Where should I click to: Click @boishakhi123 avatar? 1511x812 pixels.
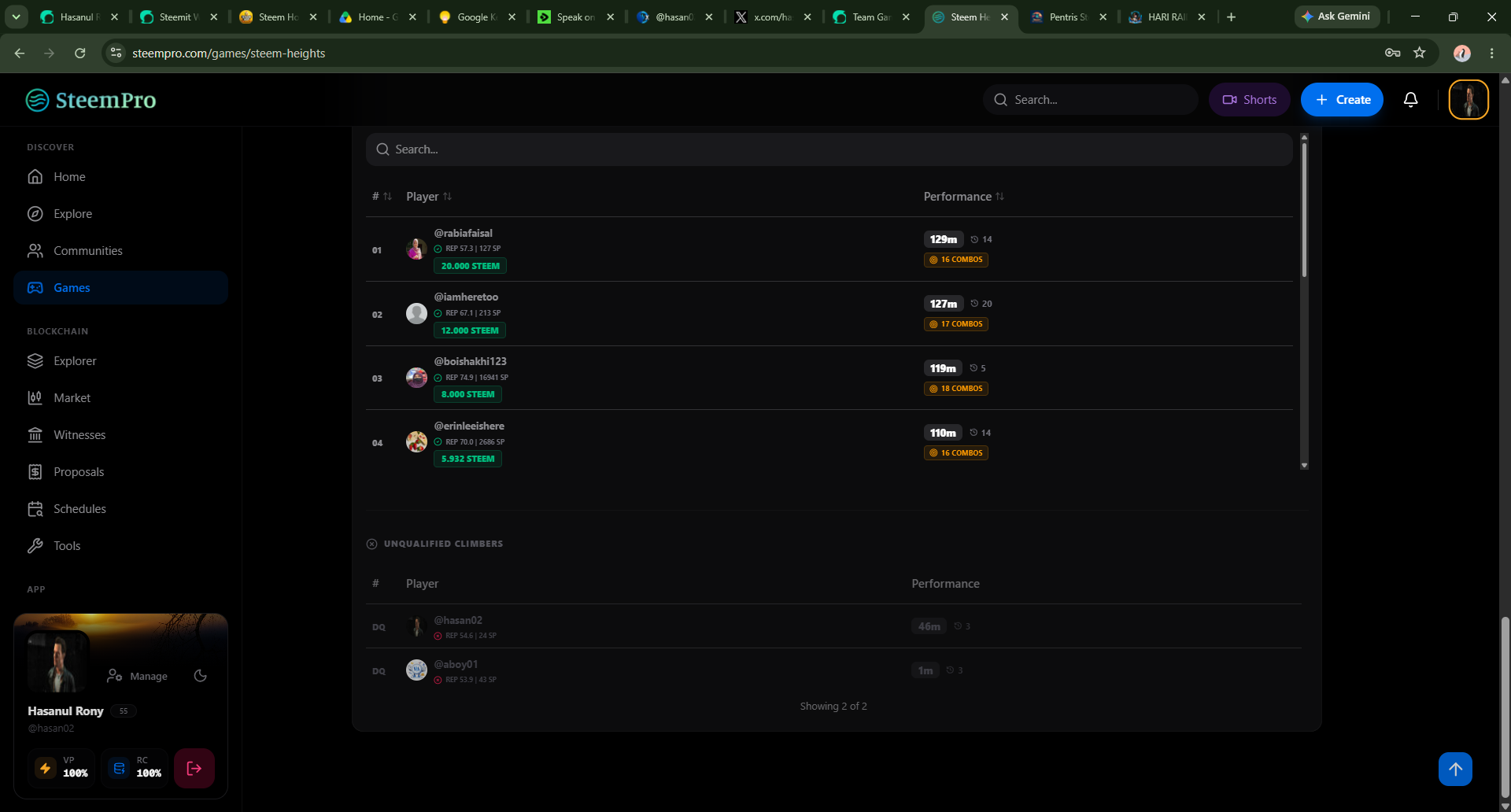coord(416,378)
